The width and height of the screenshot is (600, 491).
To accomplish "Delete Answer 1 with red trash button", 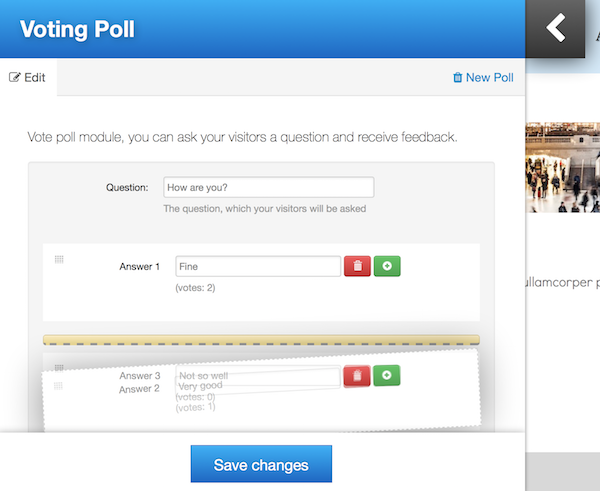I will pyautogui.click(x=357, y=266).
